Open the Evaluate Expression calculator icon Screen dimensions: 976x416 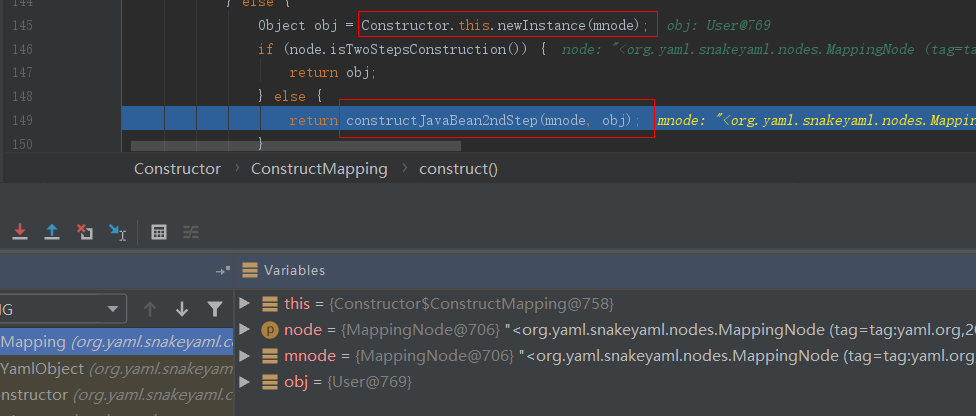coord(158,232)
